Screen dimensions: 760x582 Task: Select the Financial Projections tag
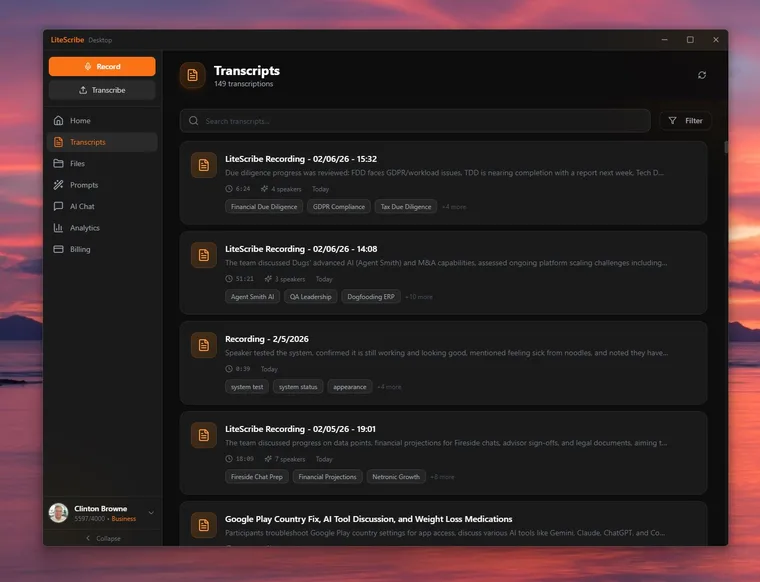click(x=327, y=477)
